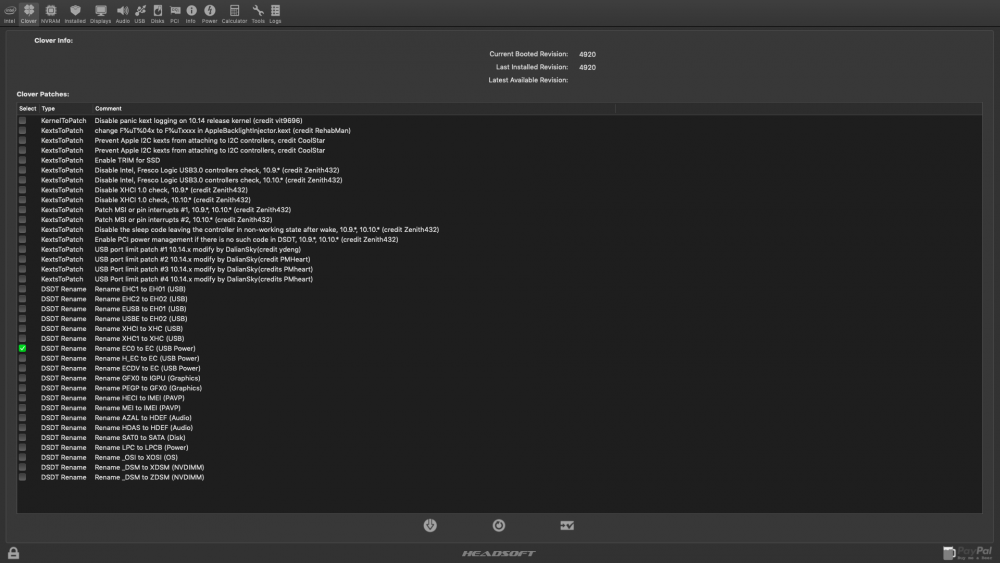This screenshot has height=563, width=1000.
Task: Sort by the Select column header
Action: coord(27,108)
